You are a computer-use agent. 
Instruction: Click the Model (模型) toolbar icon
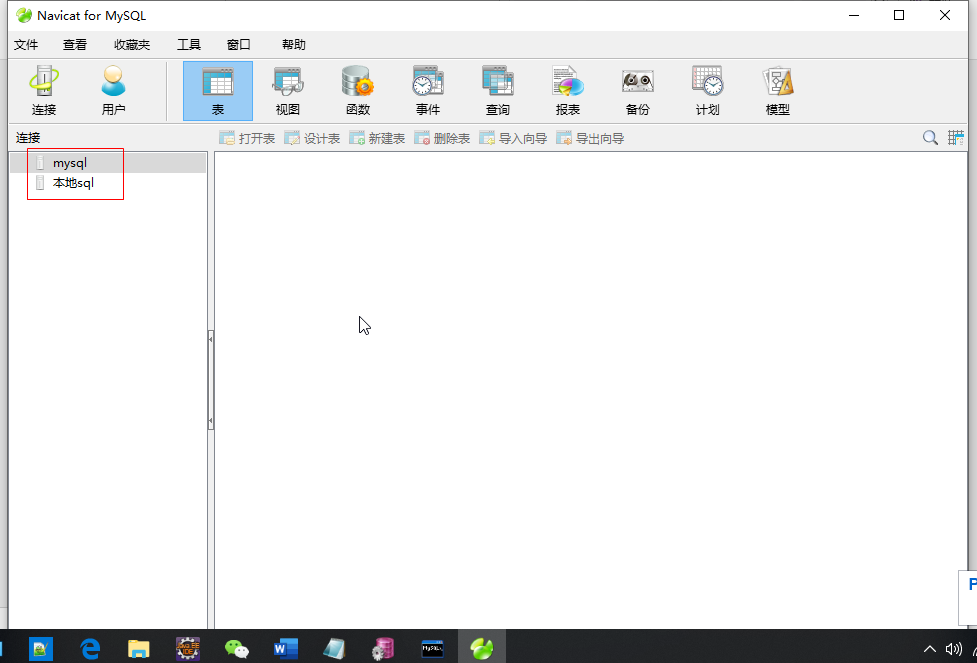[778, 91]
